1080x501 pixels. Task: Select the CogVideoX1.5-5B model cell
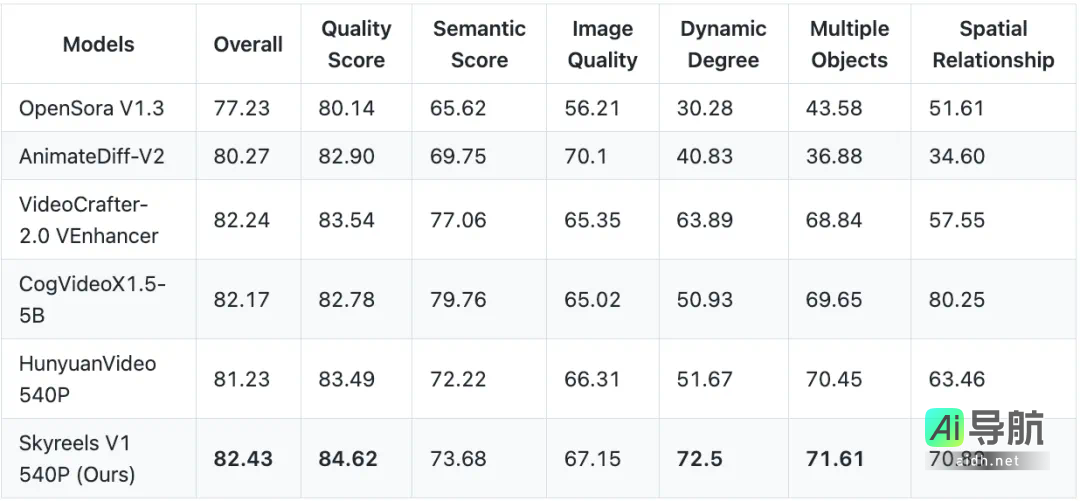click(x=92, y=299)
